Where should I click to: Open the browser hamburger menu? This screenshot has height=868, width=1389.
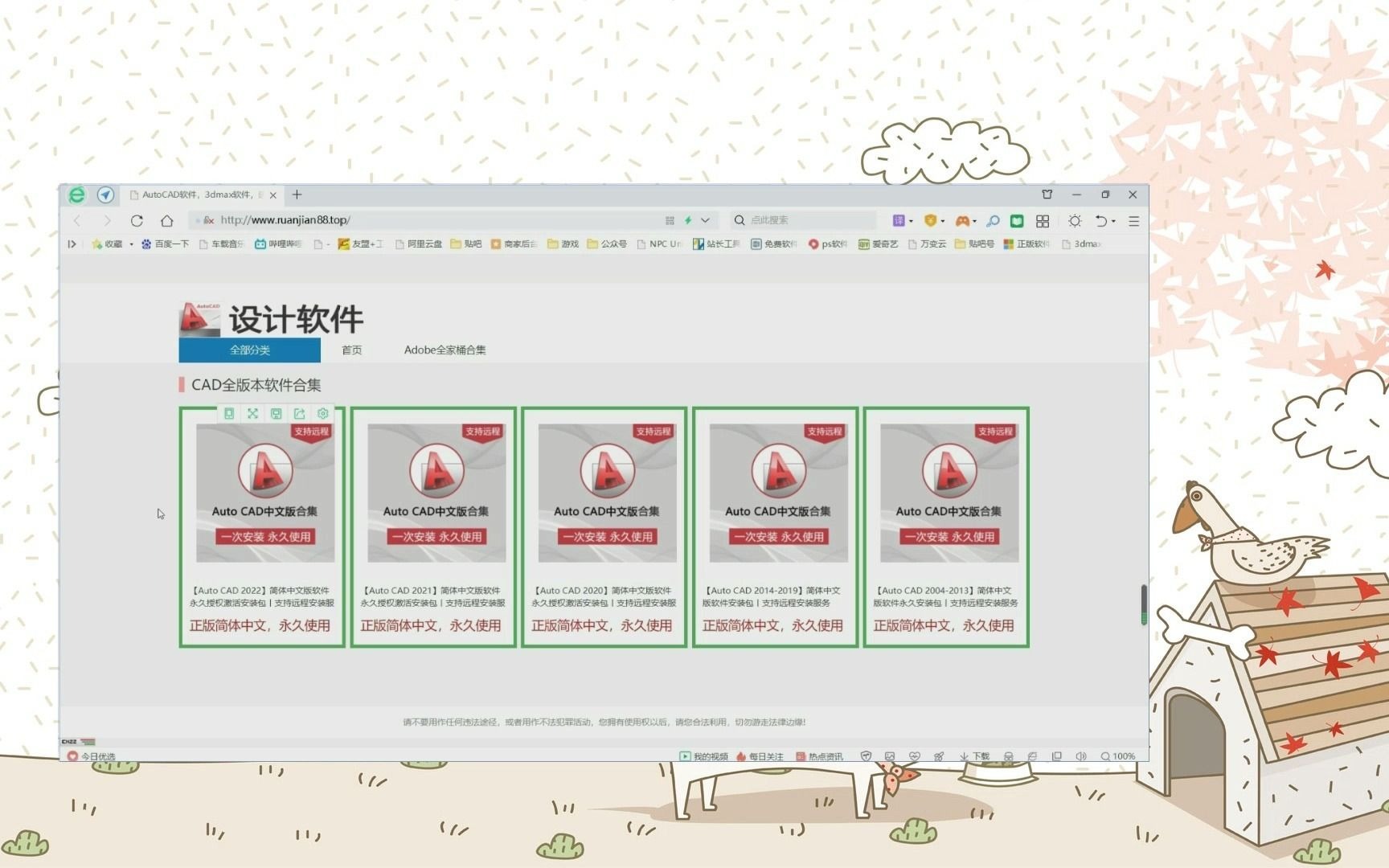[1133, 220]
